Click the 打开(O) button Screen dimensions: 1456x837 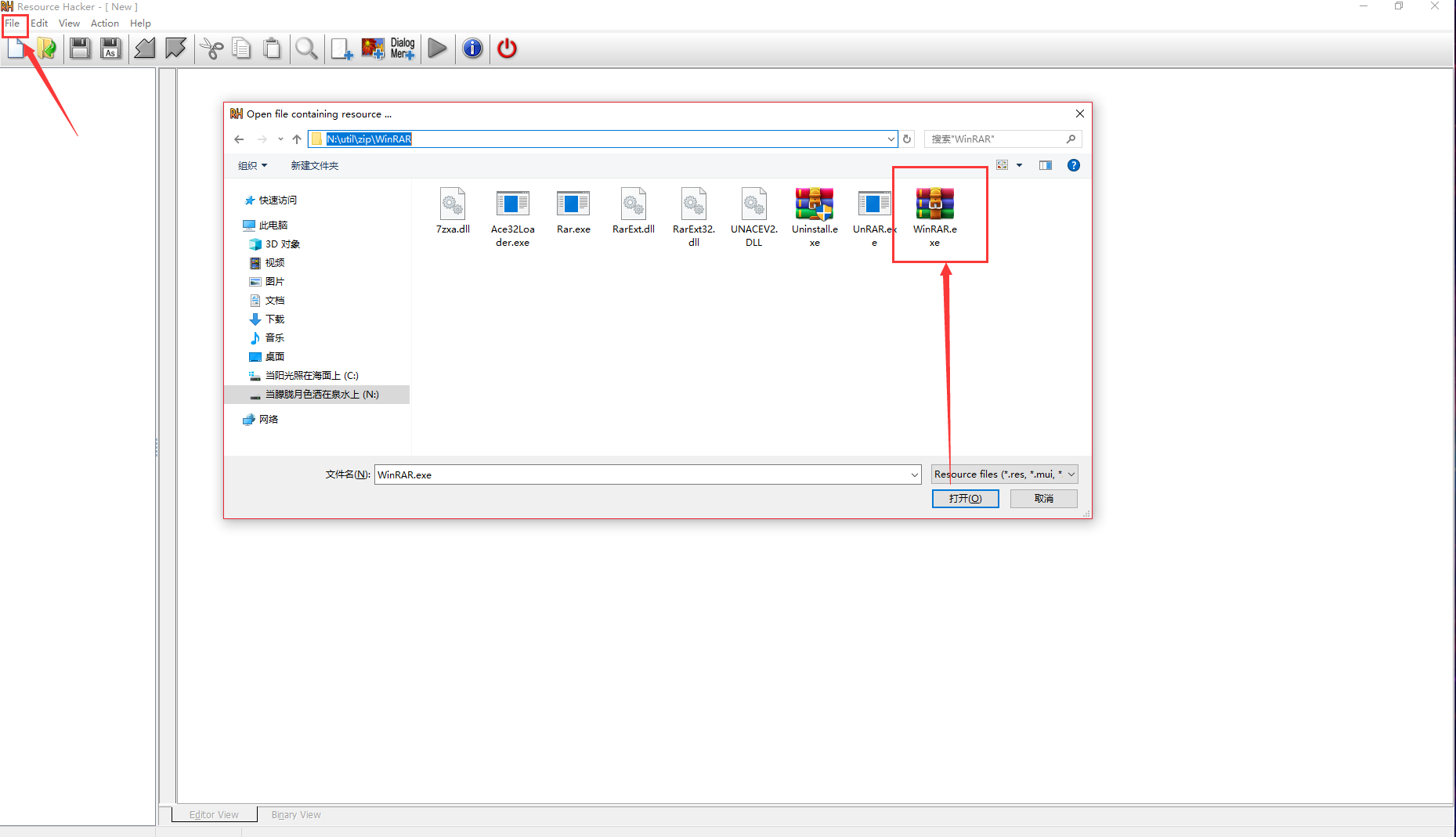965,499
